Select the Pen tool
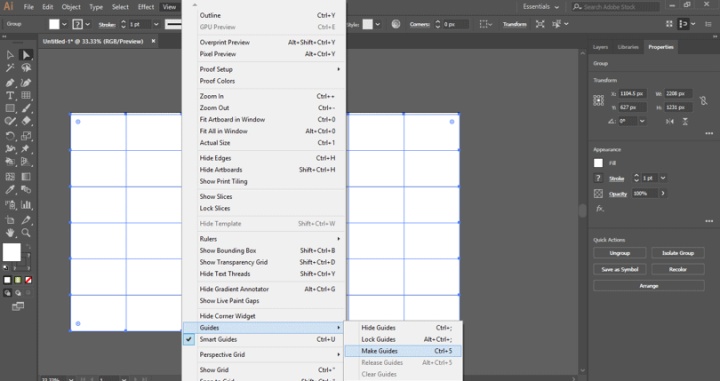This screenshot has width=720, height=381. [x=10, y=83]
